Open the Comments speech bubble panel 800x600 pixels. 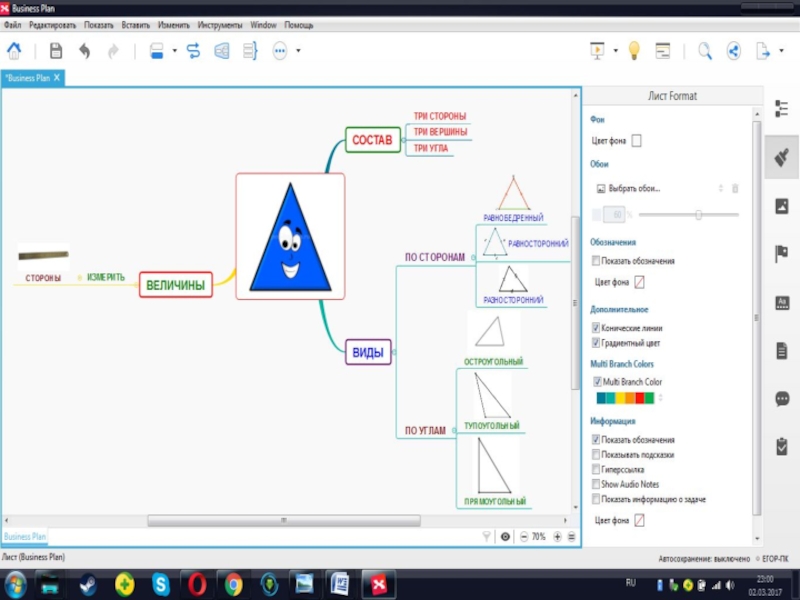point(782,398)
